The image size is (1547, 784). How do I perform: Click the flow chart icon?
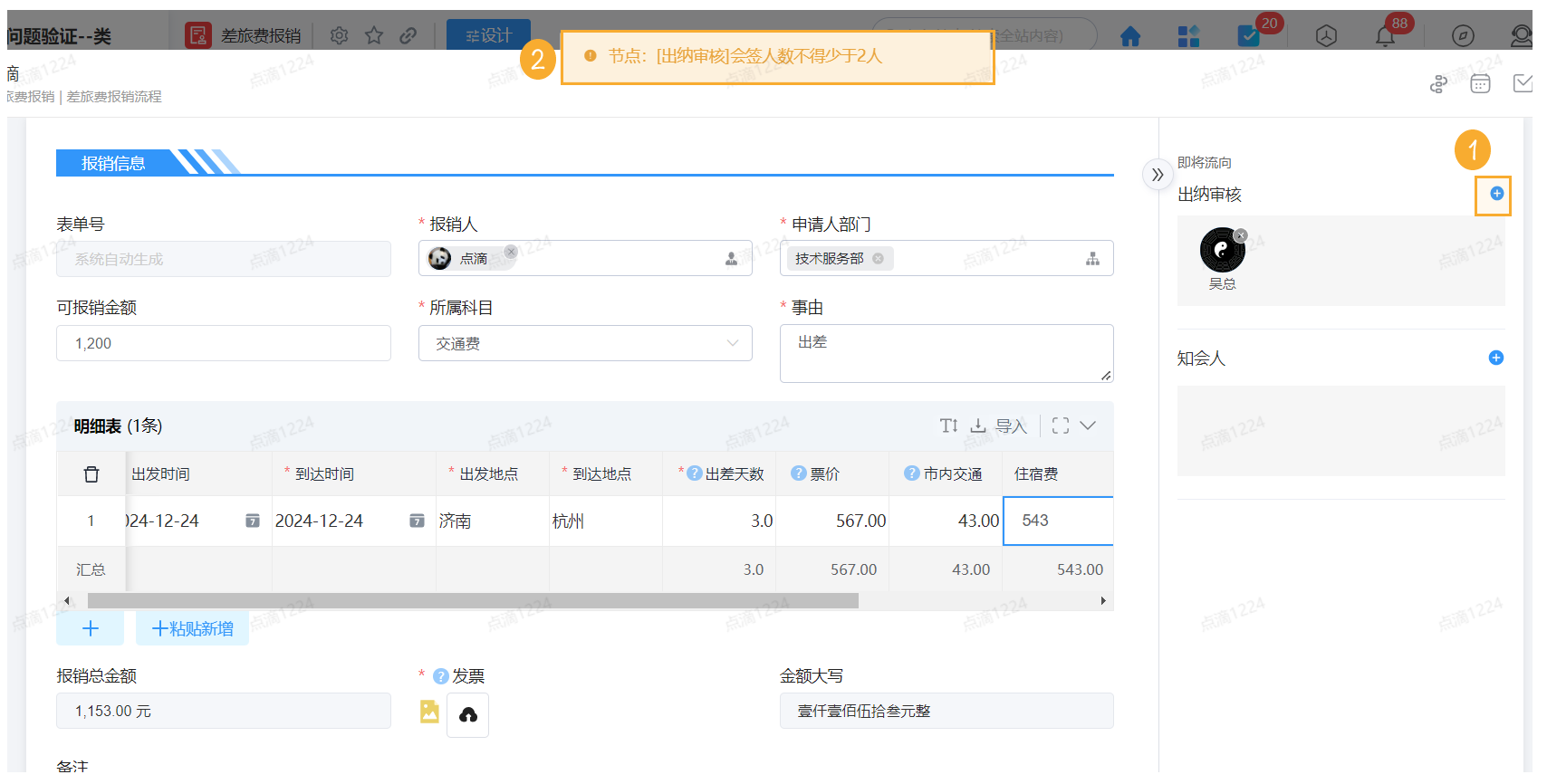pyautogui.click(x=1438, y=84)
